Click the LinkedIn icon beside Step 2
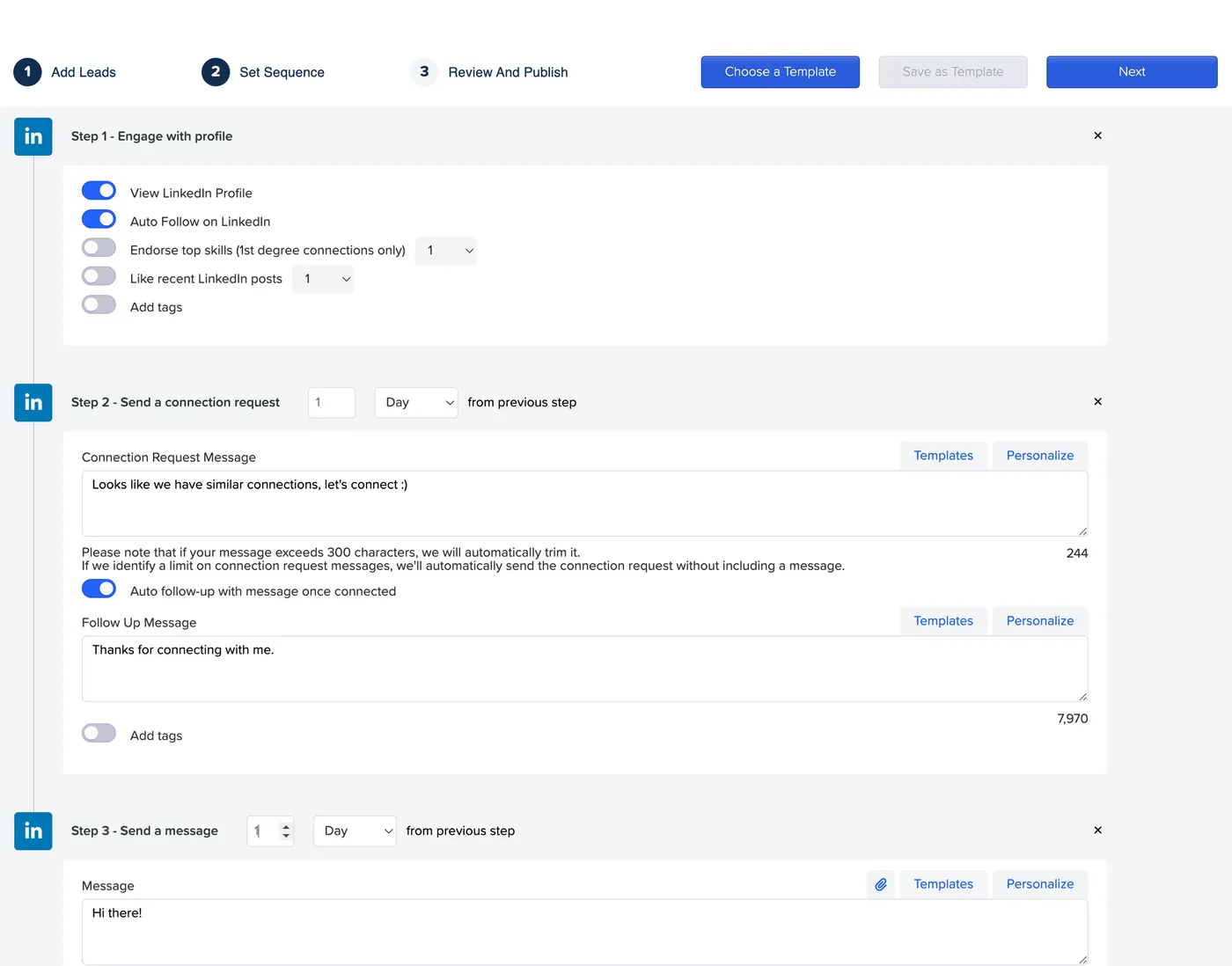 (33, 402)
